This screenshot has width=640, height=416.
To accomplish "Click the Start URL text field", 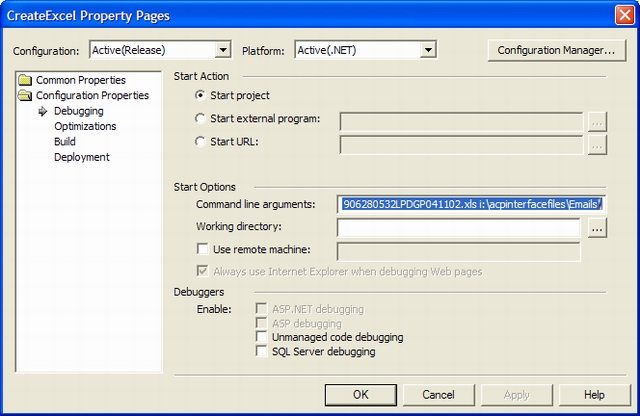I will click(461, 145).
